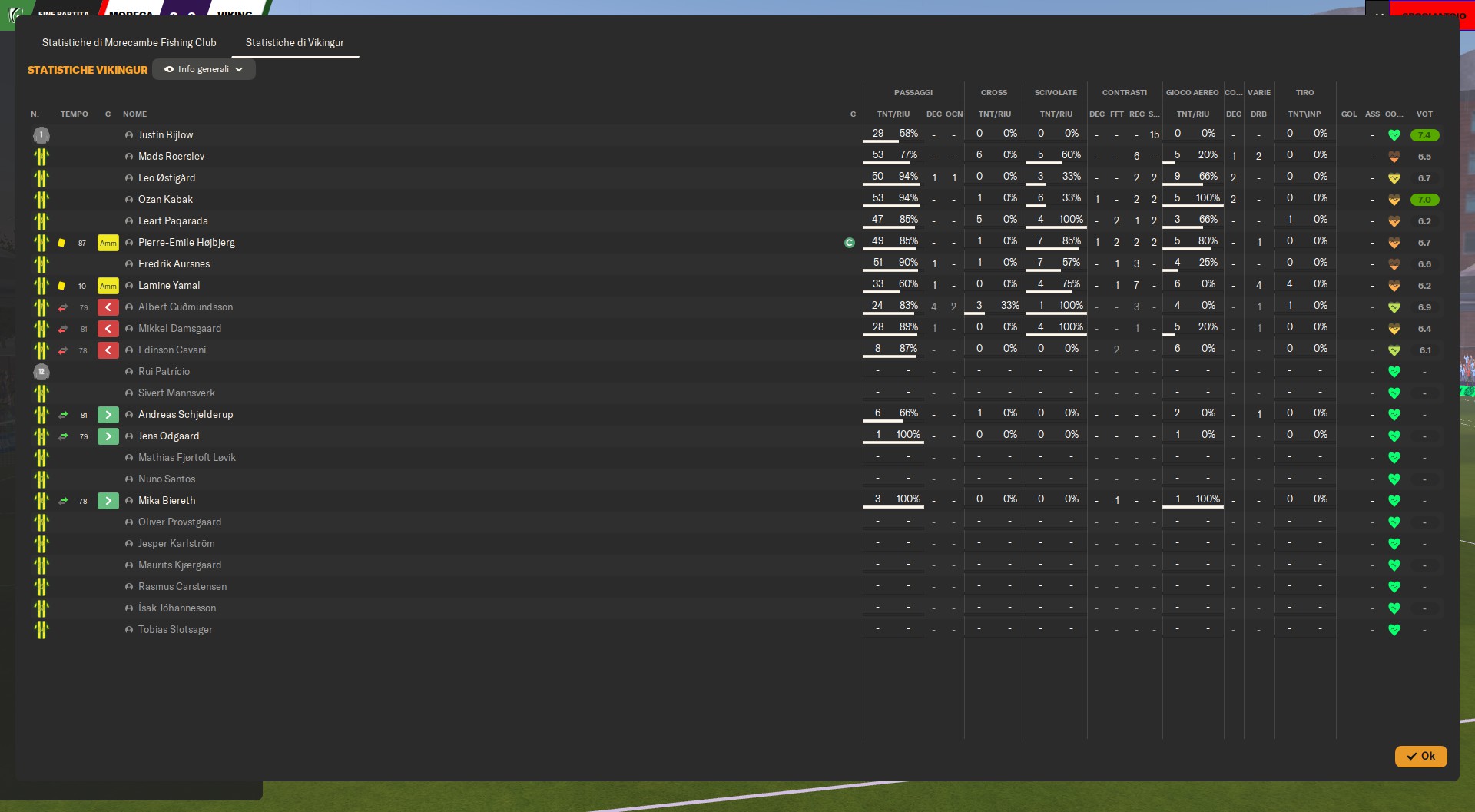This screenshot has height=812, width=1475.
Task: Click Justin Bijlow pass percentage 58%
Action: tap(909, 134)
